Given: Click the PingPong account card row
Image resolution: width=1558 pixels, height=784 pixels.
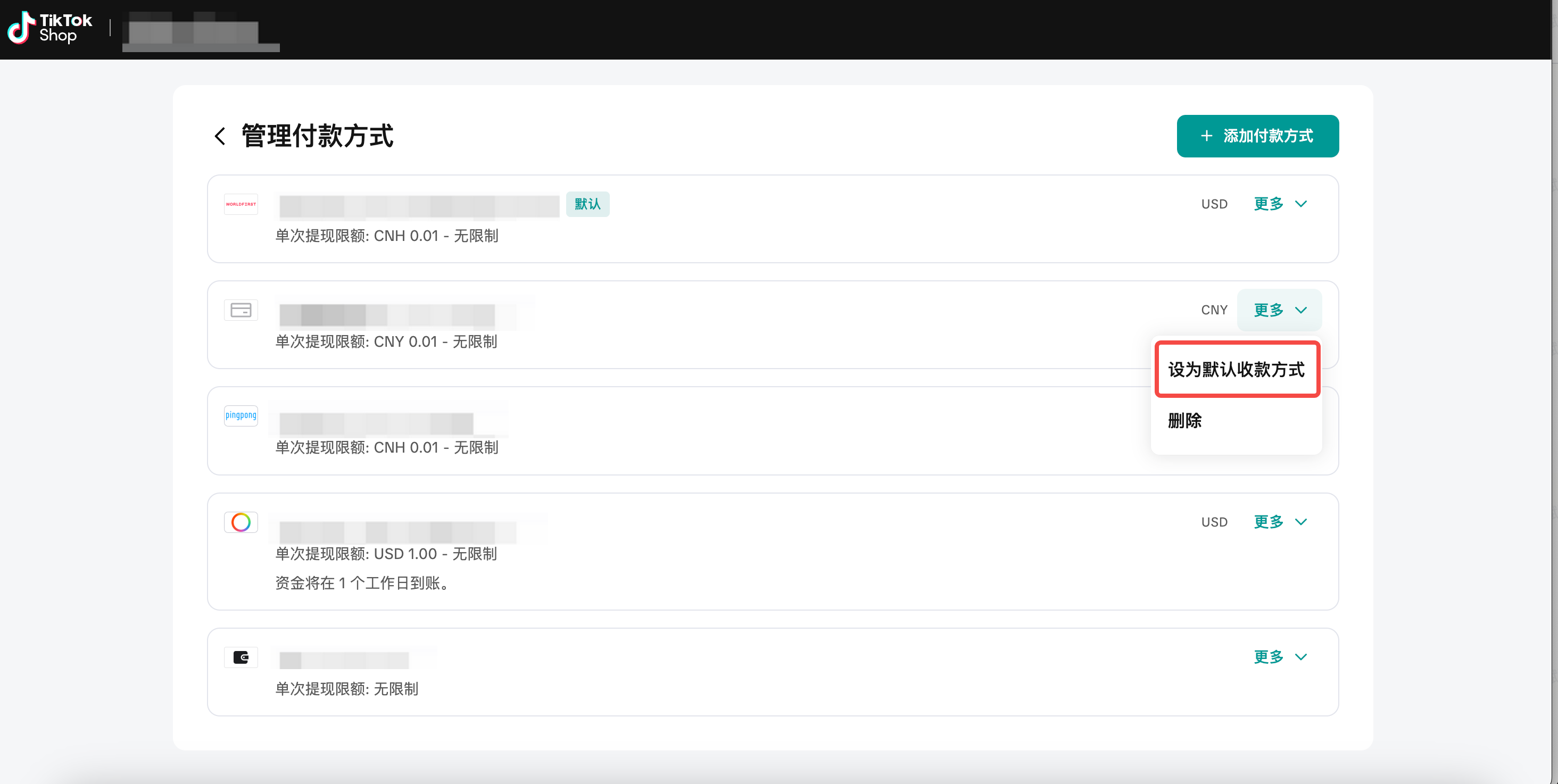Looking at the screenshot, I should (x=665, y=431).
